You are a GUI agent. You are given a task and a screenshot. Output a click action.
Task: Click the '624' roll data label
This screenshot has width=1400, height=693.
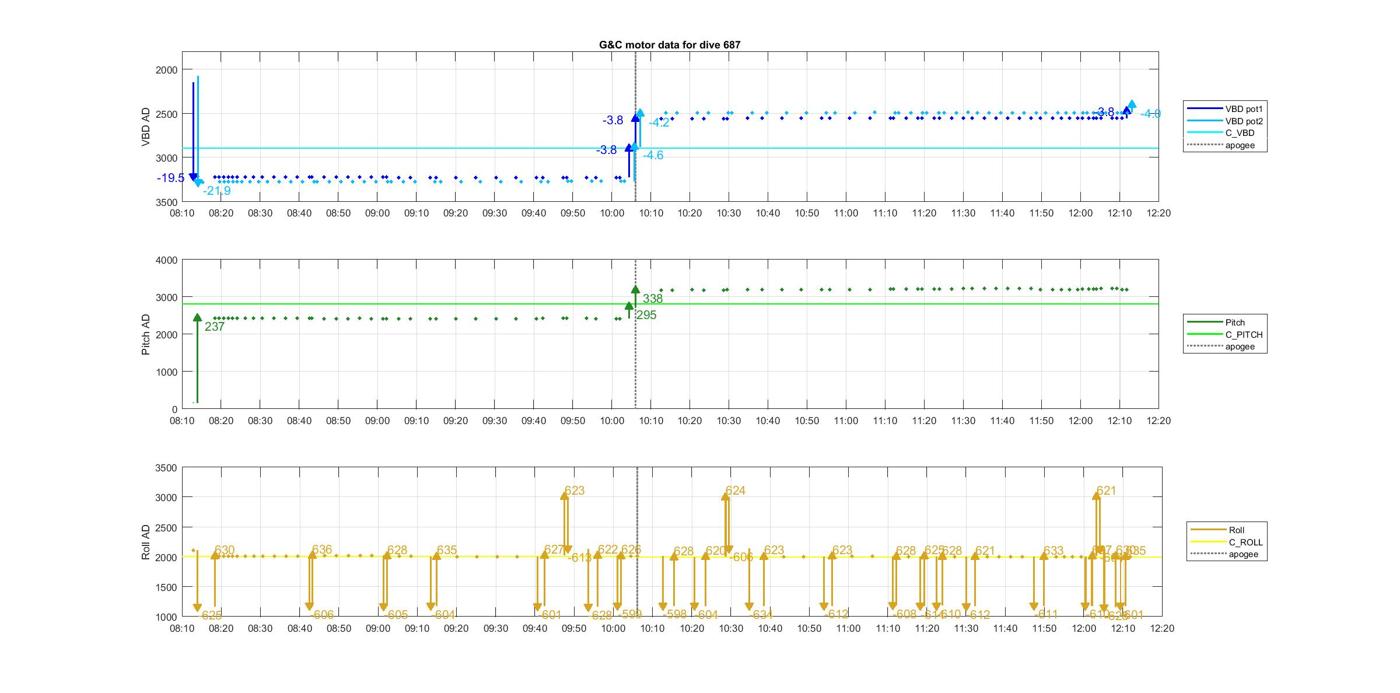click(735, 491)
